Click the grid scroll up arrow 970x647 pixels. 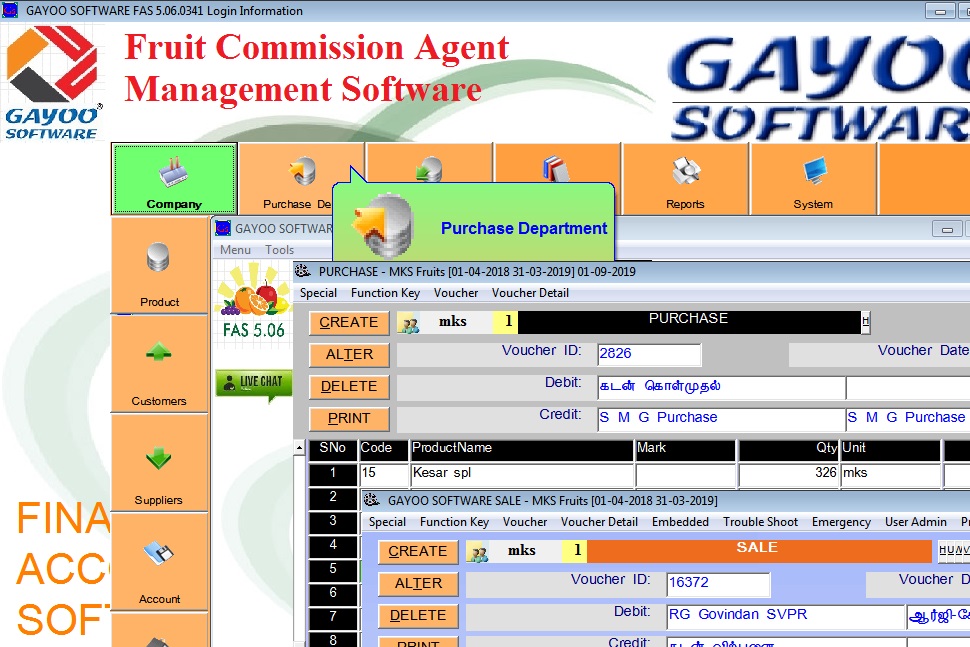click(299, 448)
